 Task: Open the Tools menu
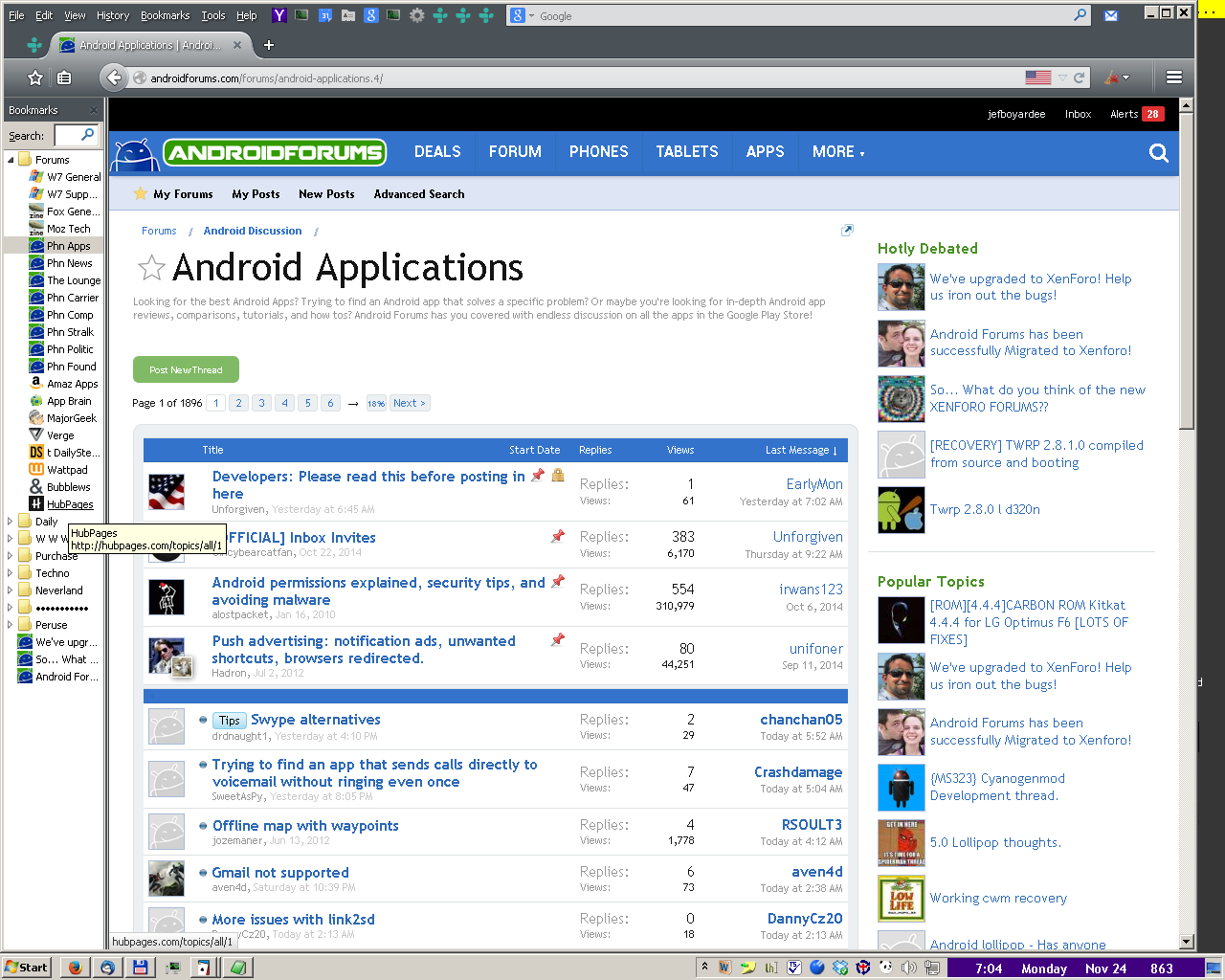[x=213, y=15]
